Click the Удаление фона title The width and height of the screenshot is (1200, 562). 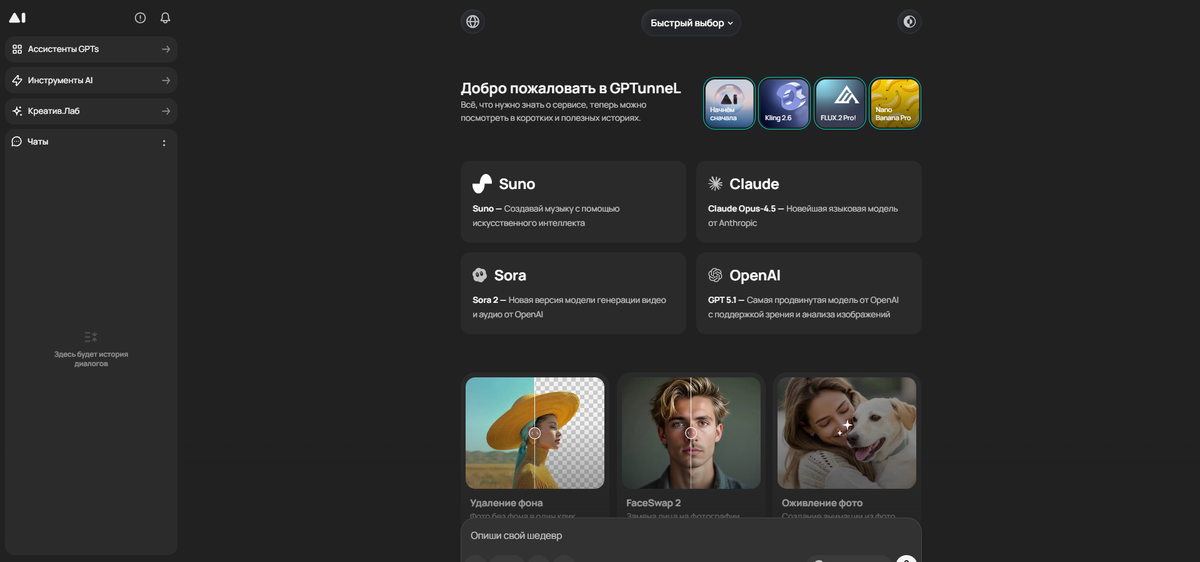pos(507,503)
